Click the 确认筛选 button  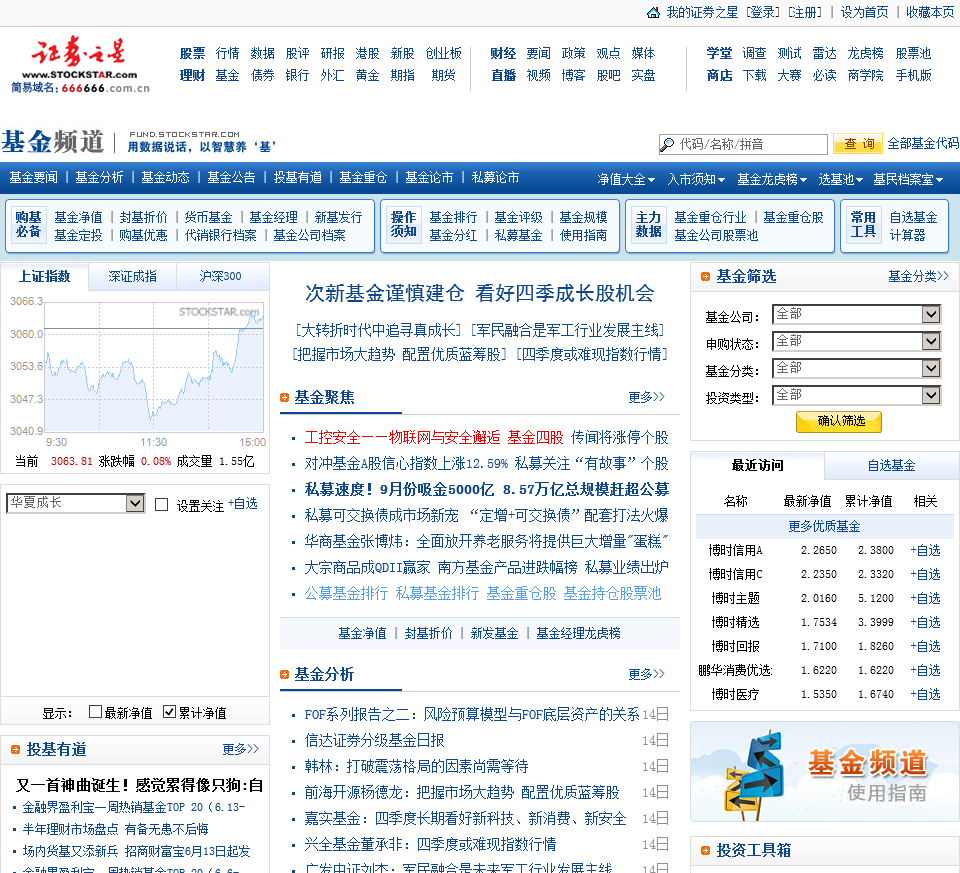click(x=839, y=421)
